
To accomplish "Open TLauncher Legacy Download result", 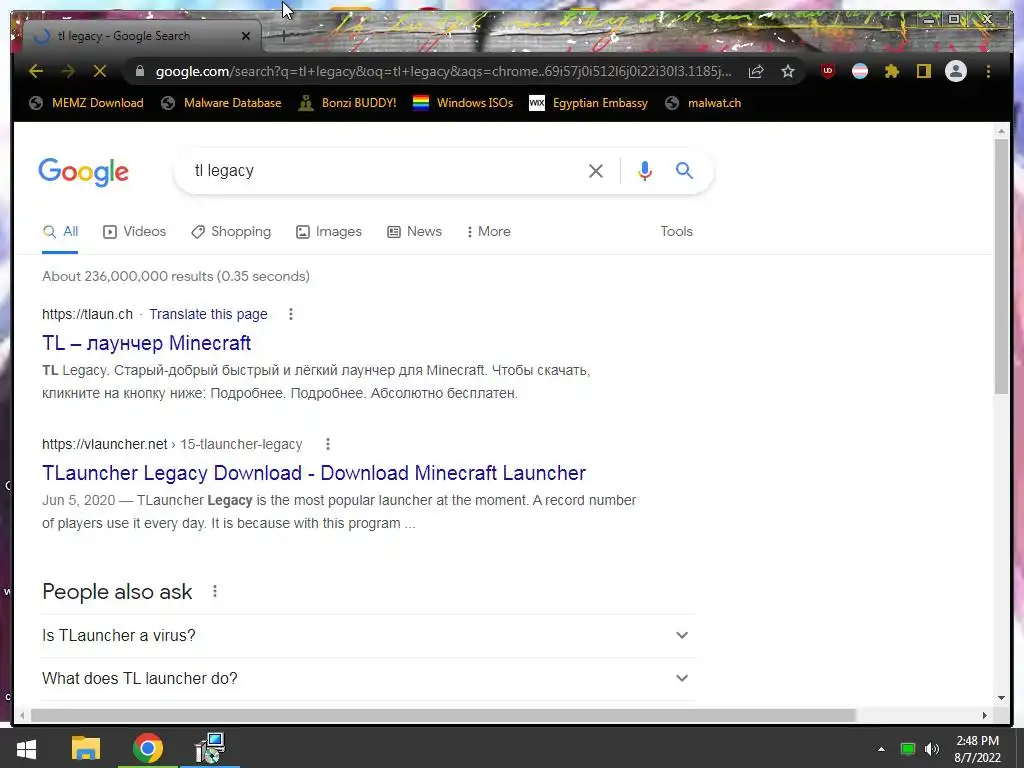I will pos(313,473).
